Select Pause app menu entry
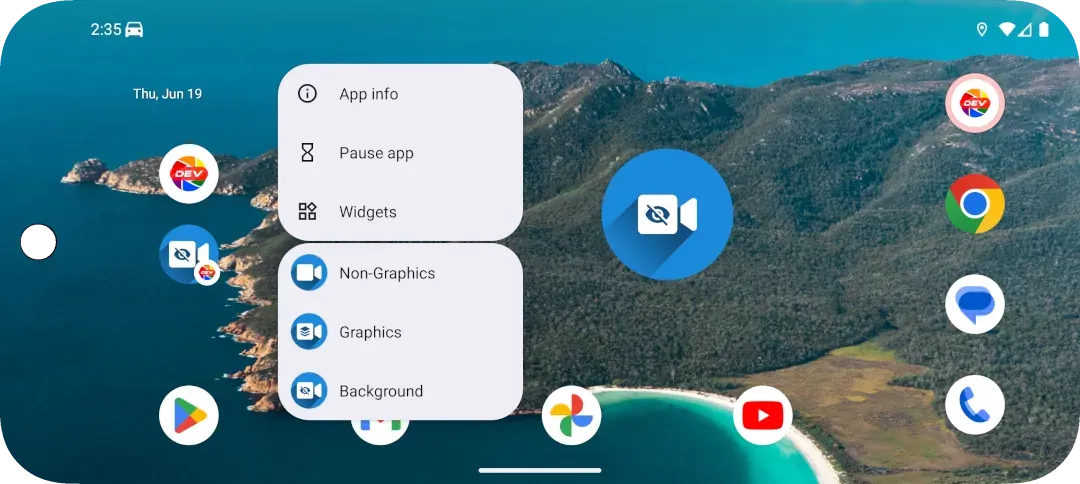 click(400, 153)
